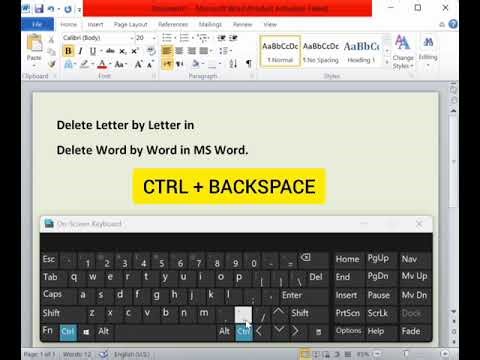Open the Editing dropdown

(x=428, y=52)
